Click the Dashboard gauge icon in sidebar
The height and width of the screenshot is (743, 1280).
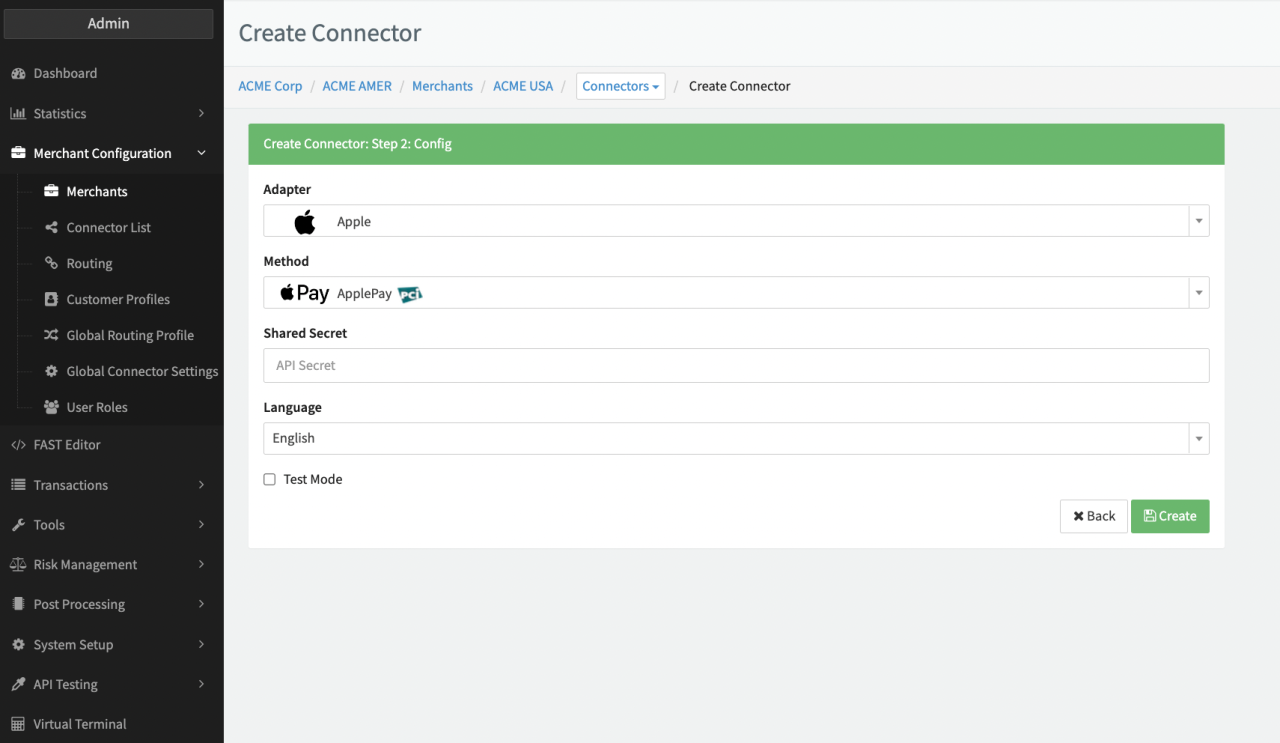[18, 74]
